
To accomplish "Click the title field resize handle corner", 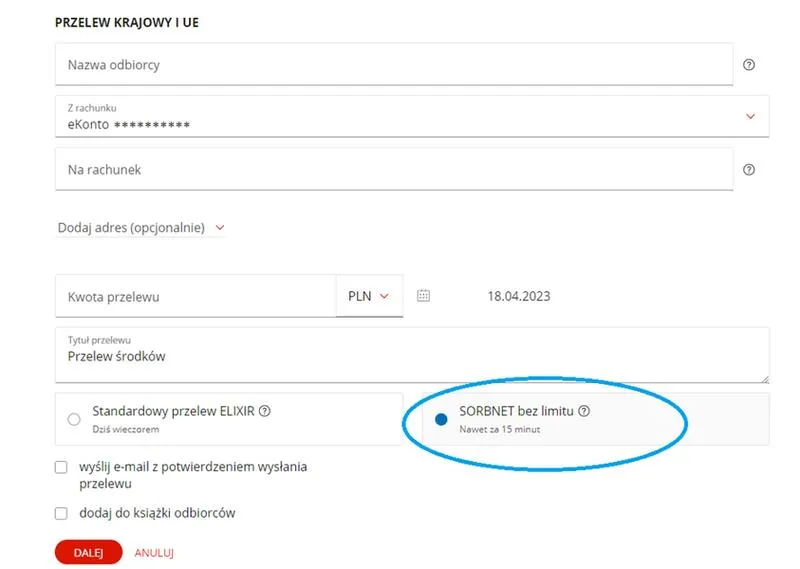I will tap(765, 379).
